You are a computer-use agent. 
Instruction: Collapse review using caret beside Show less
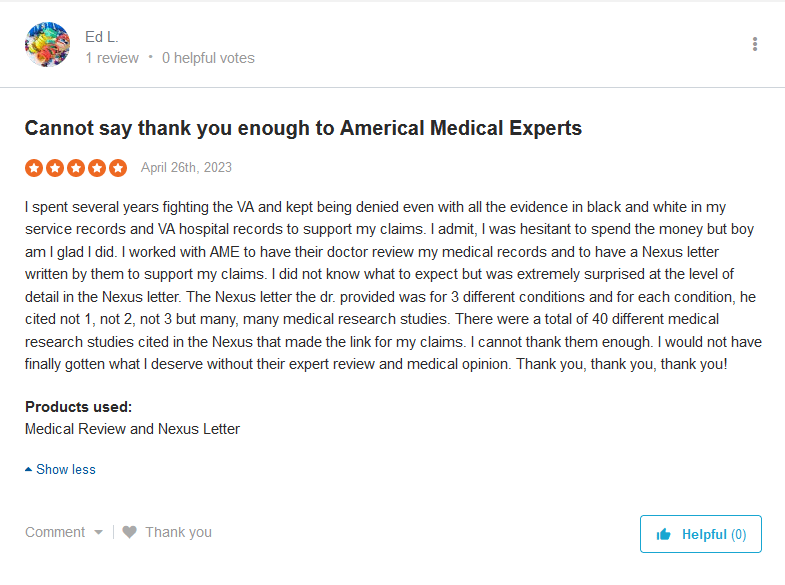pos(29,469)
